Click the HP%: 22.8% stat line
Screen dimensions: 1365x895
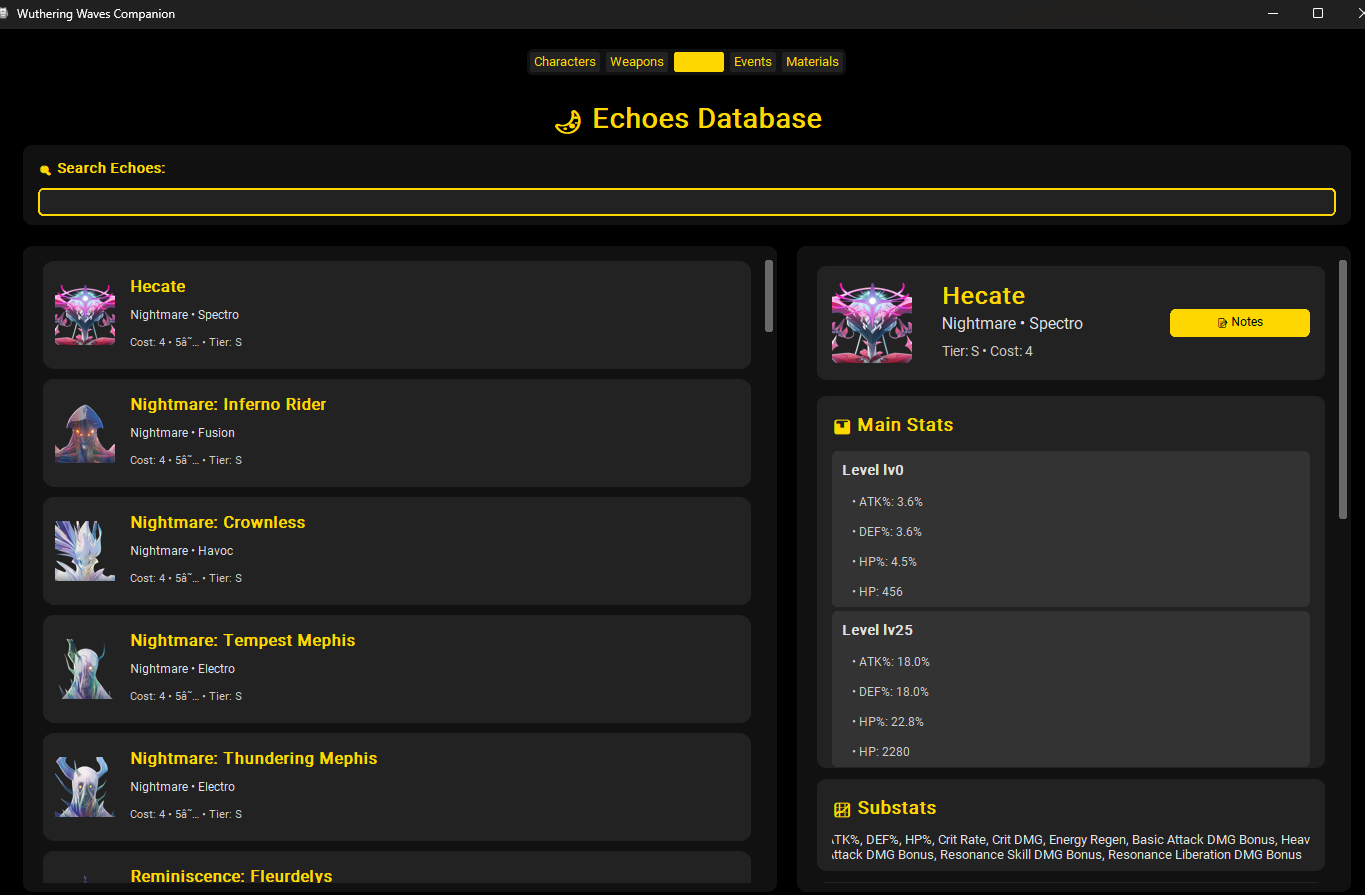(888, 722)
